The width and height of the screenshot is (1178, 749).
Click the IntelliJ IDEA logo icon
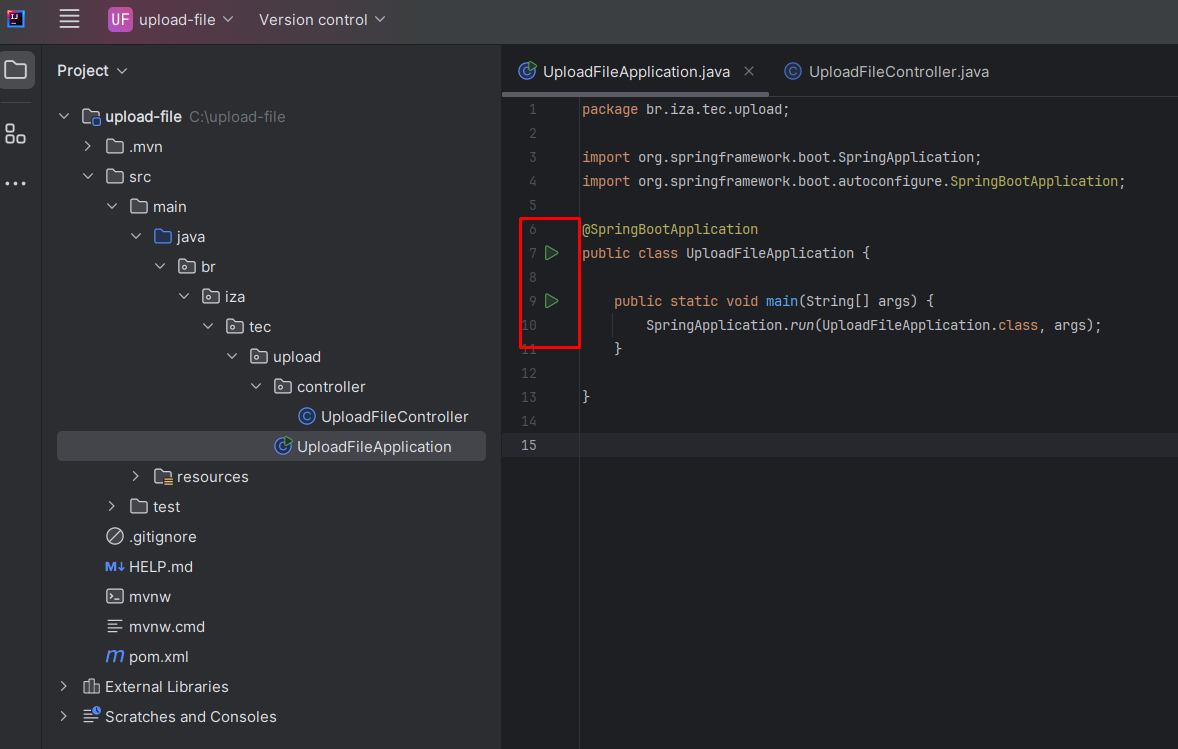pyautogui.click(x=16, y=19)
